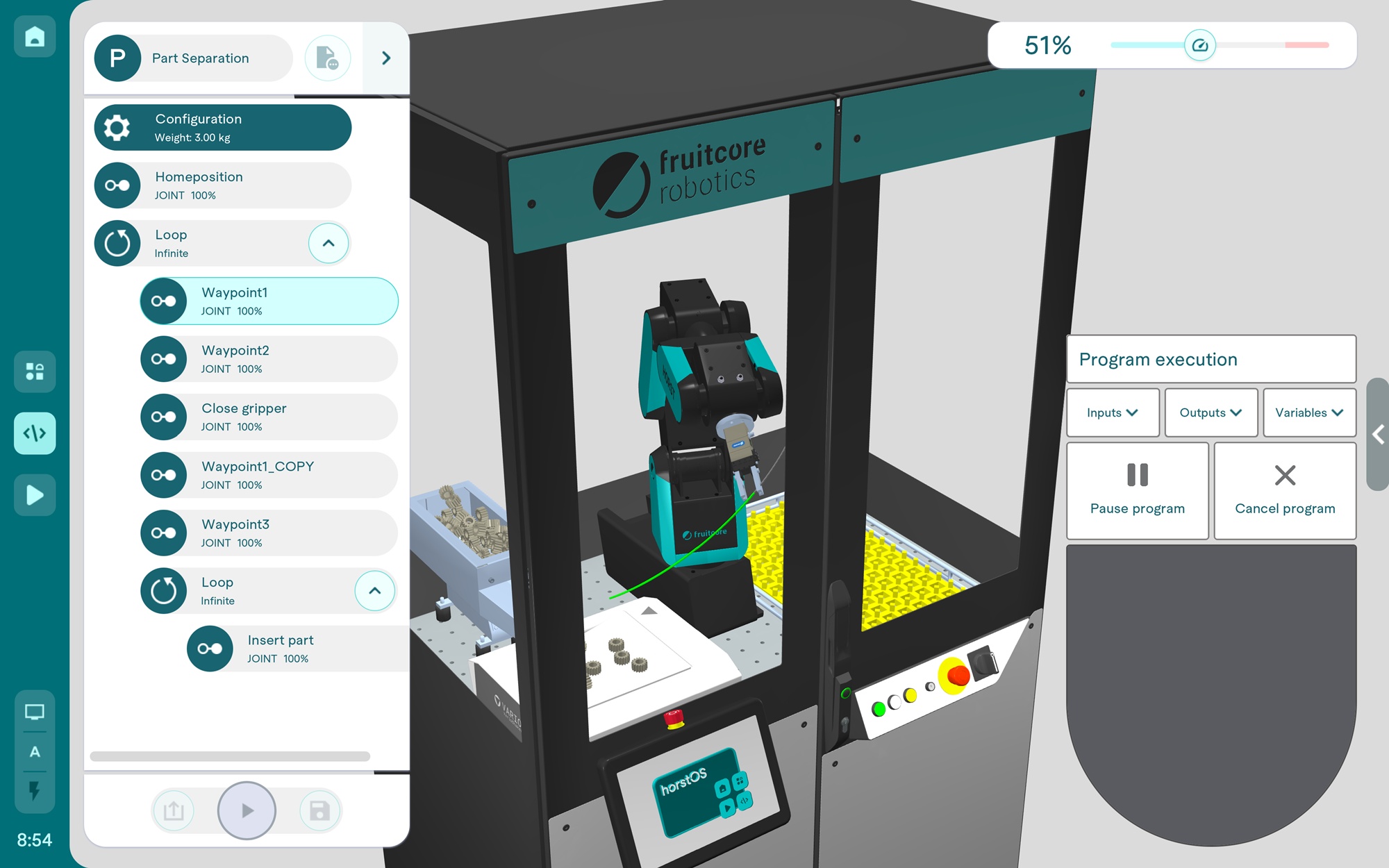Collapse the nested Loop block

(x=374, y=591)
